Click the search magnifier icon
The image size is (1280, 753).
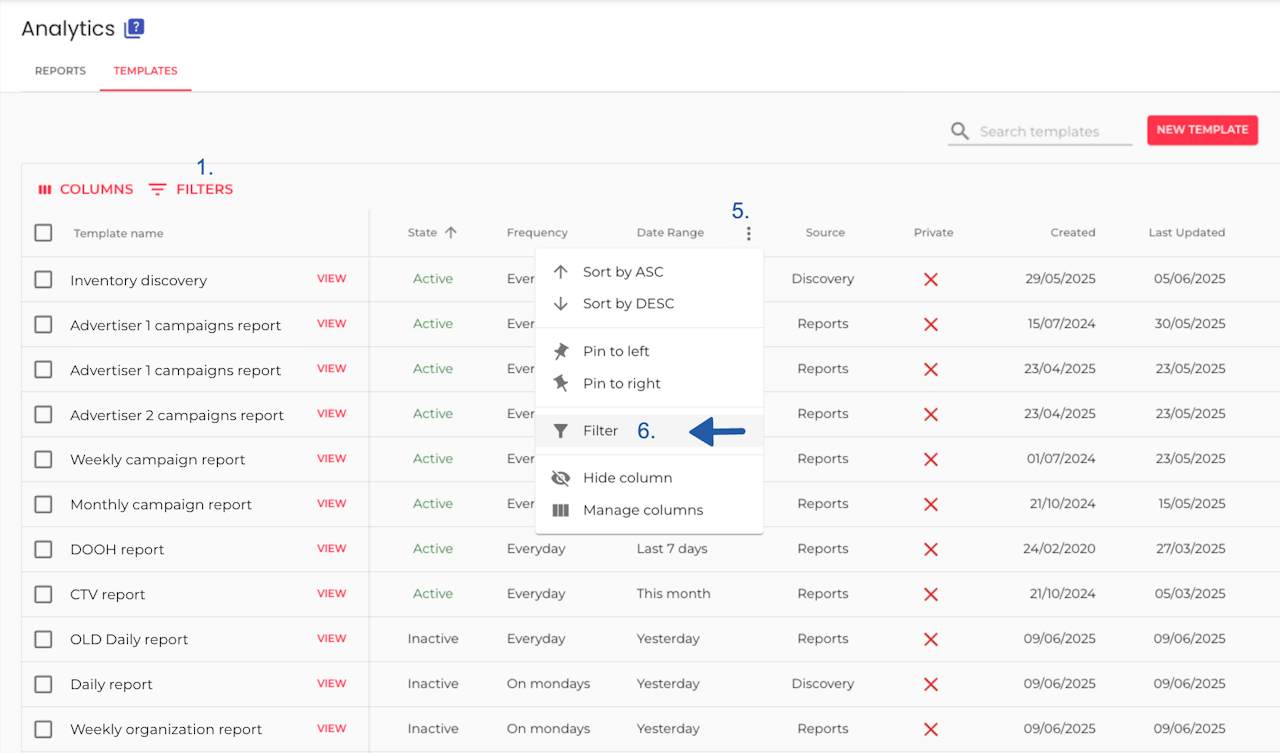click(960, 131)
